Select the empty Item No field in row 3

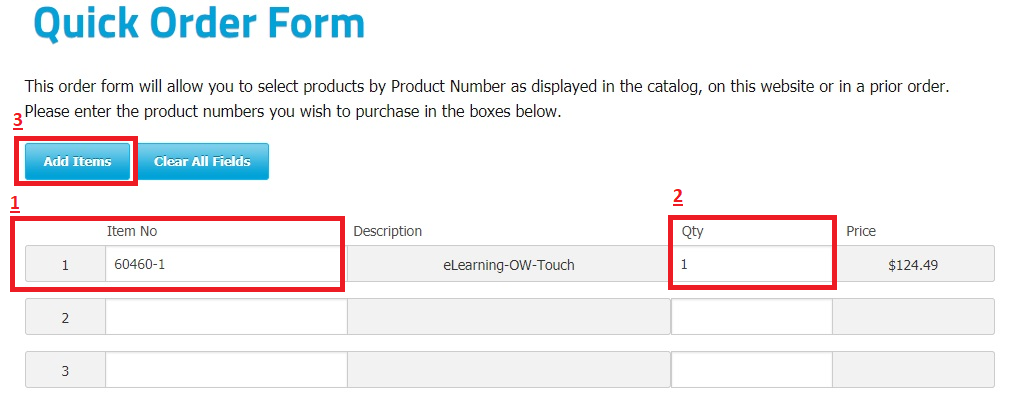225,370
